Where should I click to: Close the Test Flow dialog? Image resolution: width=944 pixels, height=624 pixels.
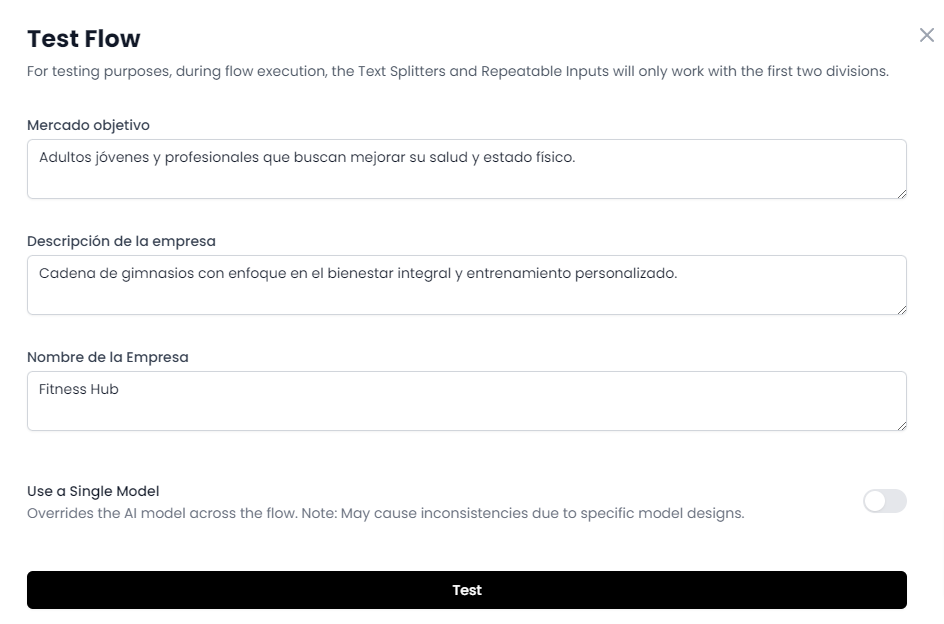pos(926,36)
